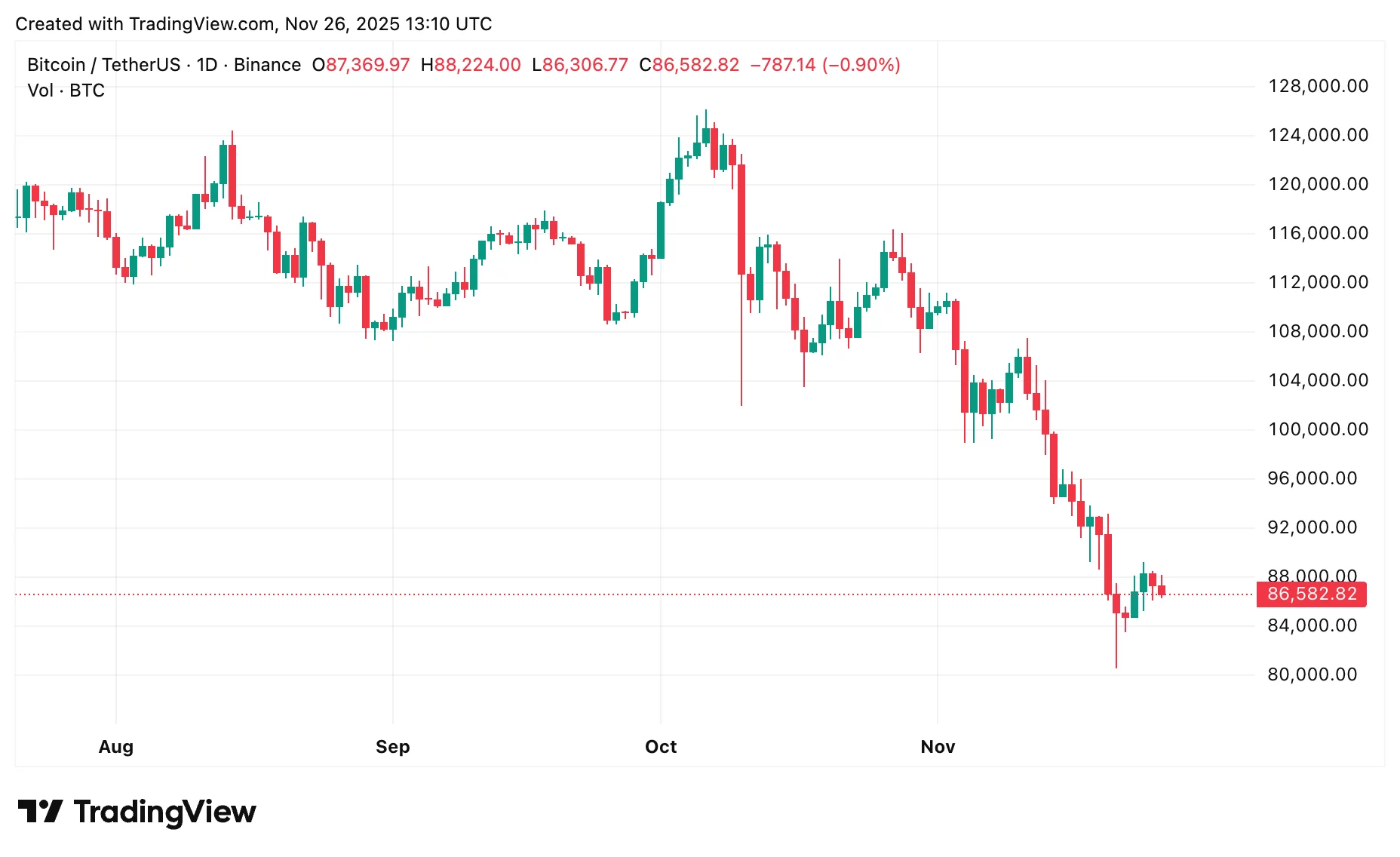Click the open price value 87,369.97
The width and height of the screenshot is (1400, 857).
point(367,65)
